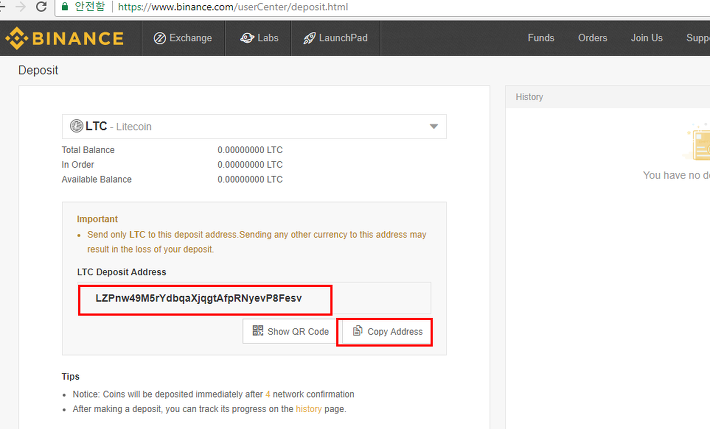Click the Tips heading
This screenshot has width=710, height=429.
coord(71,377)
